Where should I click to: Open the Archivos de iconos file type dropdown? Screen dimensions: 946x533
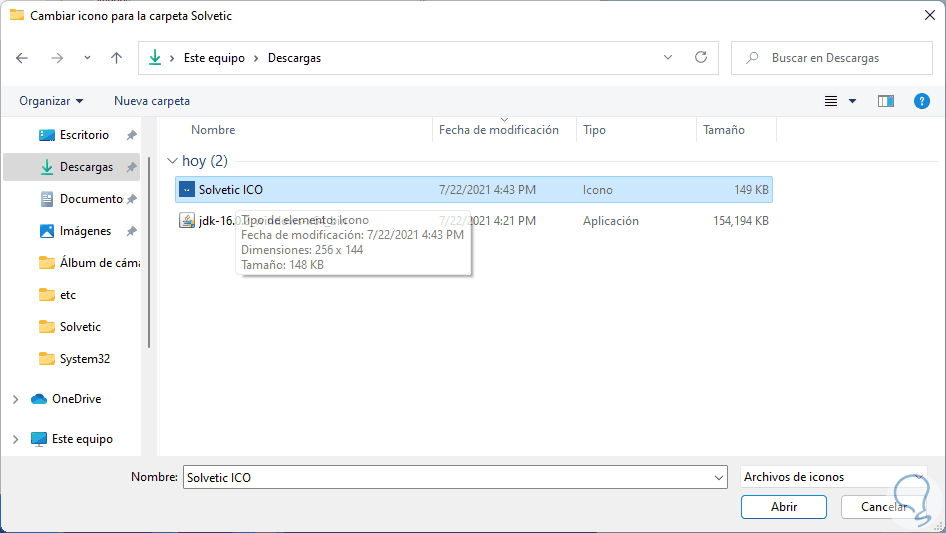click(820, 478)
